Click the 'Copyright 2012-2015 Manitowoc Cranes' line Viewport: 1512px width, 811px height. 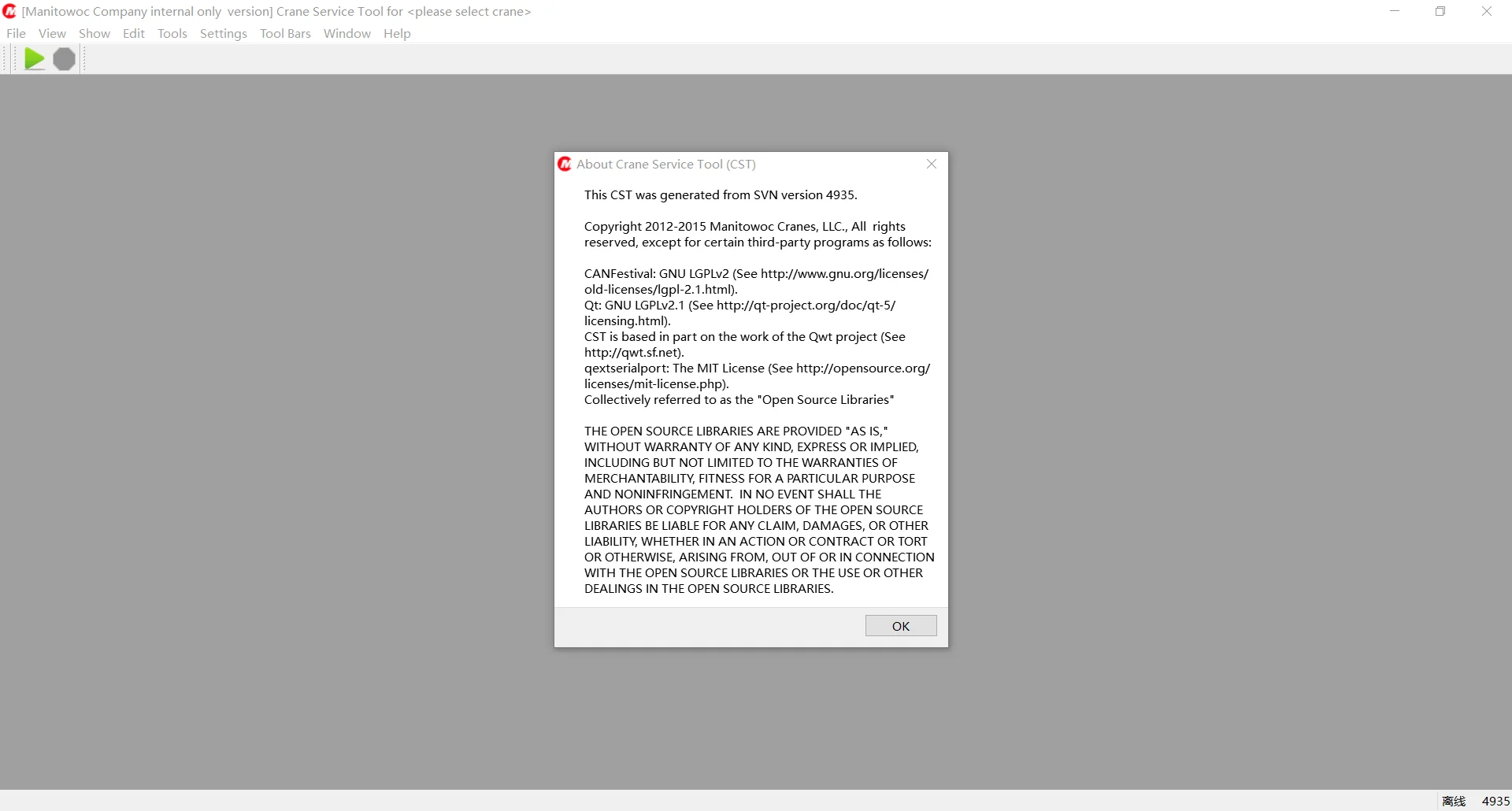click(x=745, y=226)
